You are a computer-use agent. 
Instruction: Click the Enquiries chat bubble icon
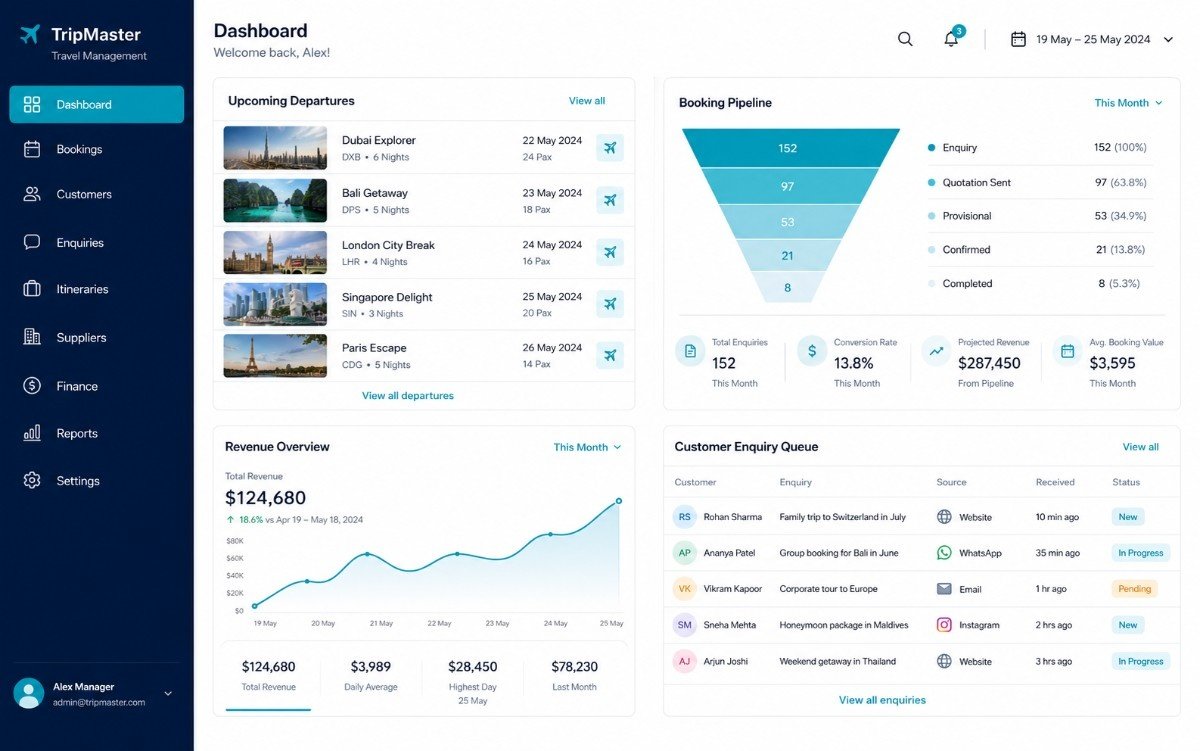[x=32, y=242]
